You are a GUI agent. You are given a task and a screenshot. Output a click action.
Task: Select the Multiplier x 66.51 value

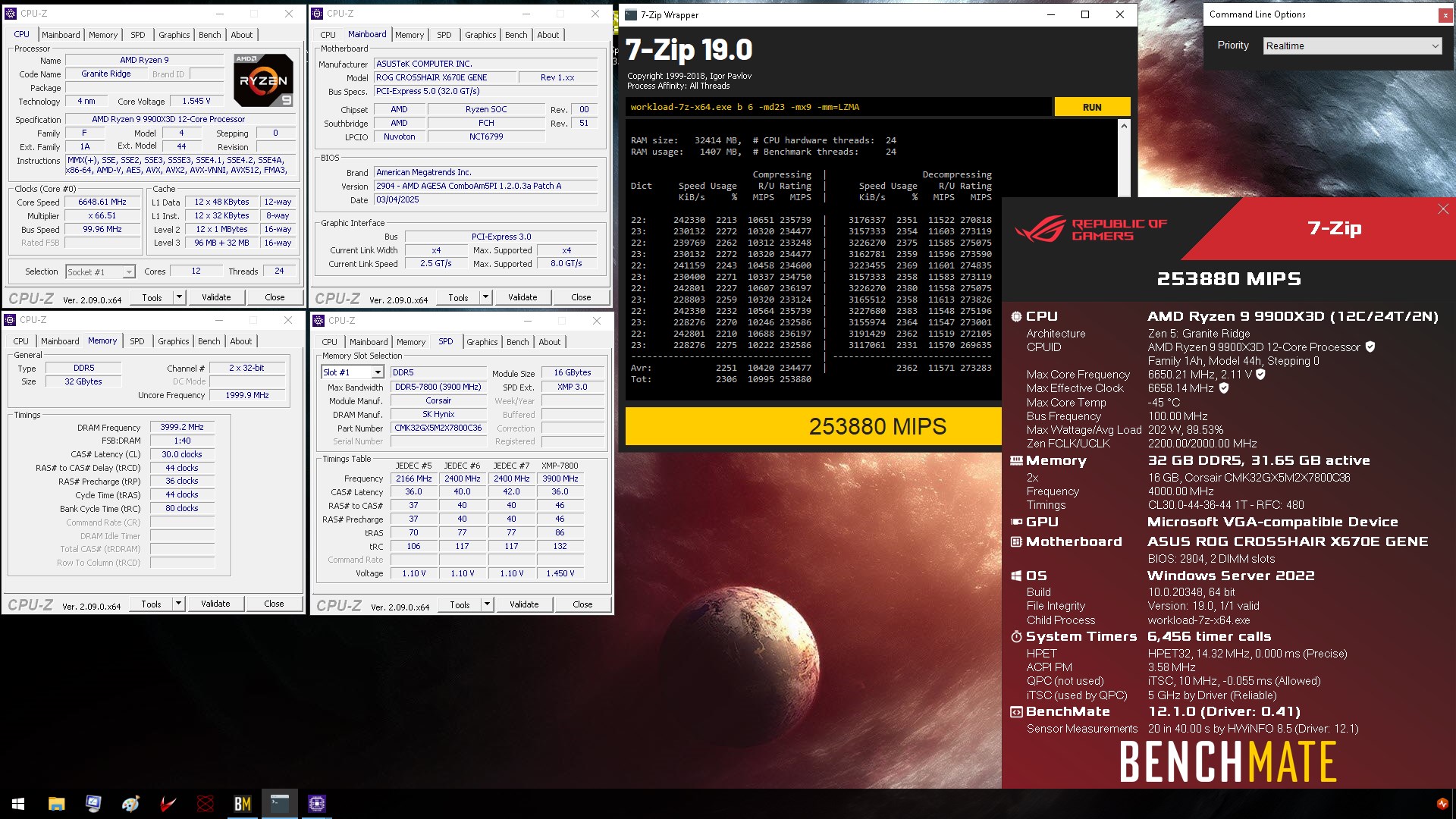click(102, 216)
